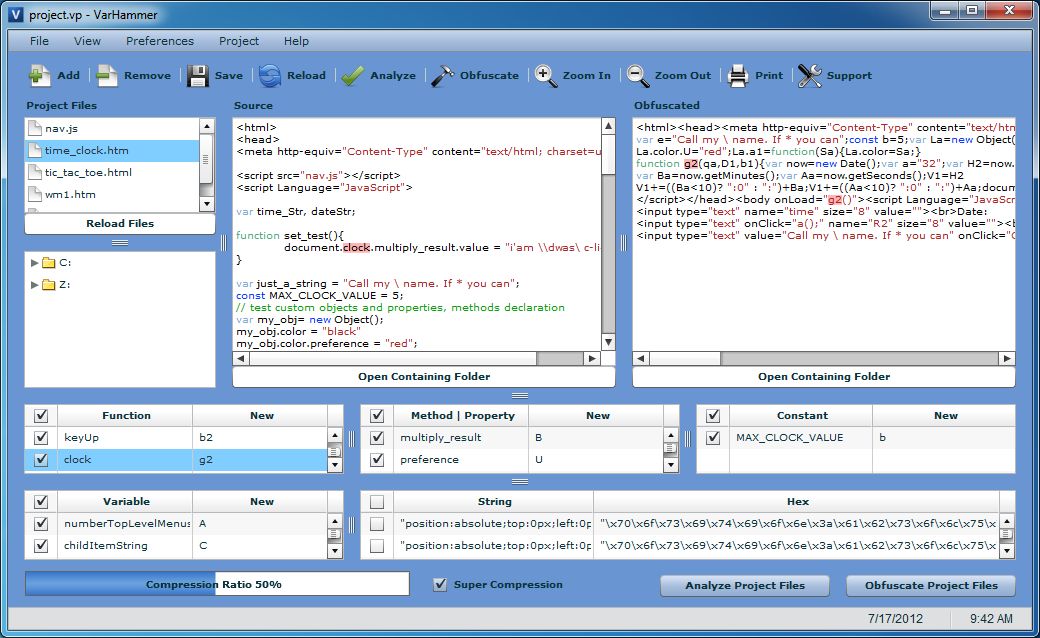Open Support tools icon
Screen dimensions: 1040x638
pos(809,76)
